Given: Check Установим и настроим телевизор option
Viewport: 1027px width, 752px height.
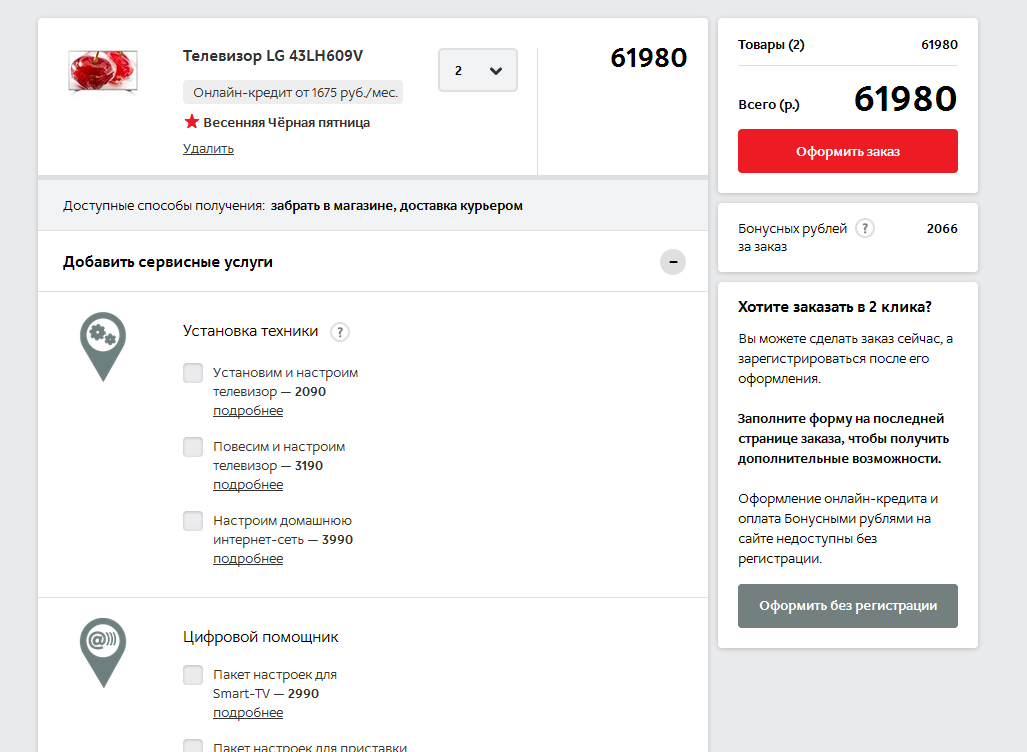Looking at the screenshot, I should pos(193,373).
